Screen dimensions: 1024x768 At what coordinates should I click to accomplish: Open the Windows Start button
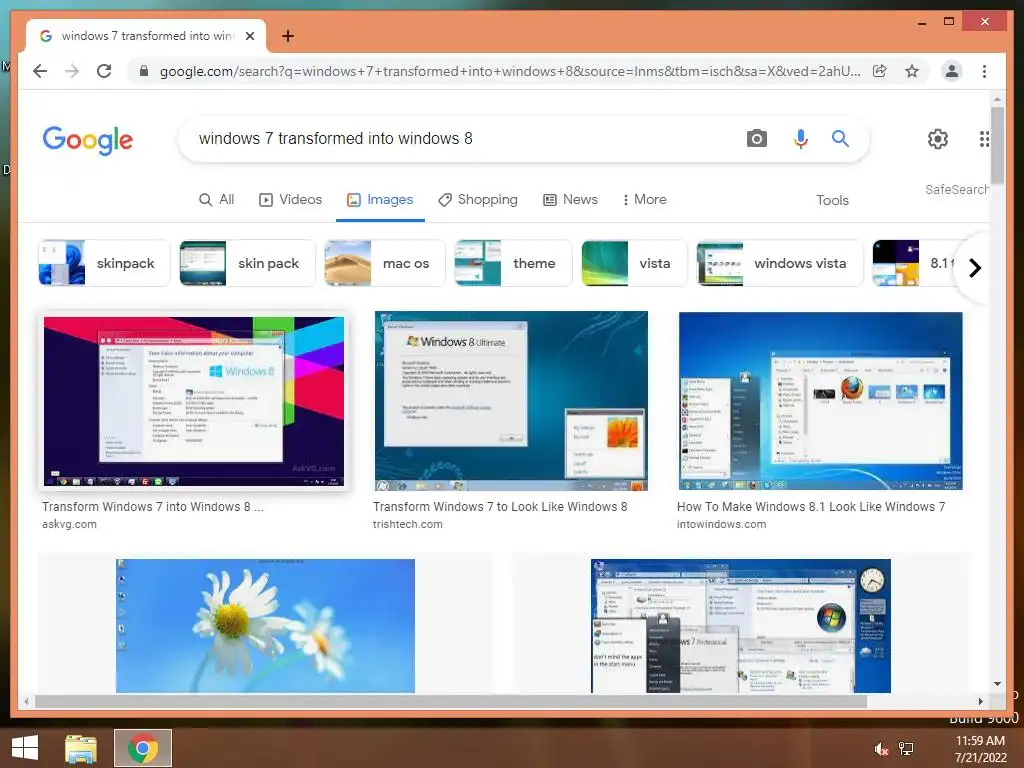click(x=25, y=748)
